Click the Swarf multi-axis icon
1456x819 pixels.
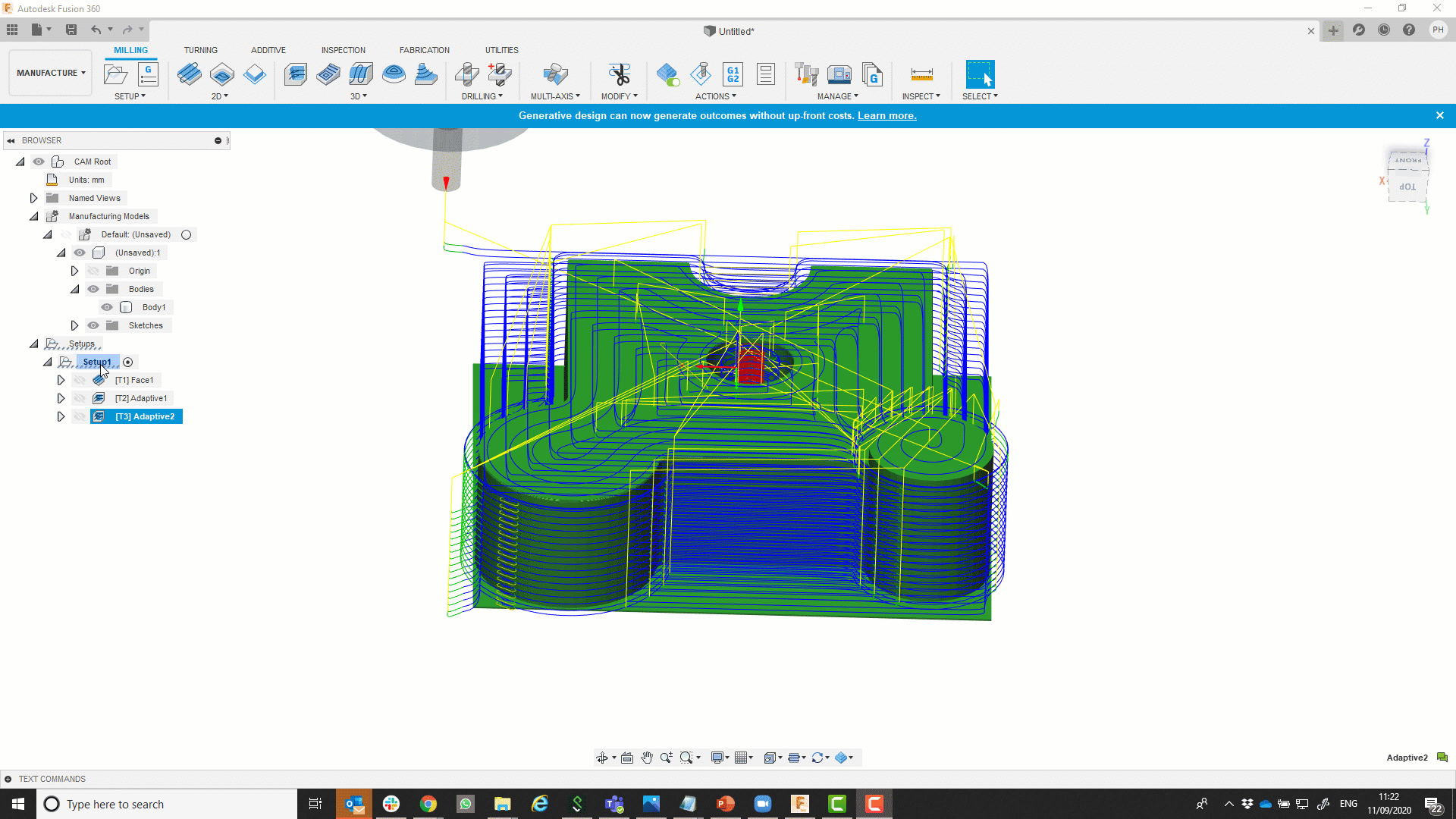(x=555, y=74)
